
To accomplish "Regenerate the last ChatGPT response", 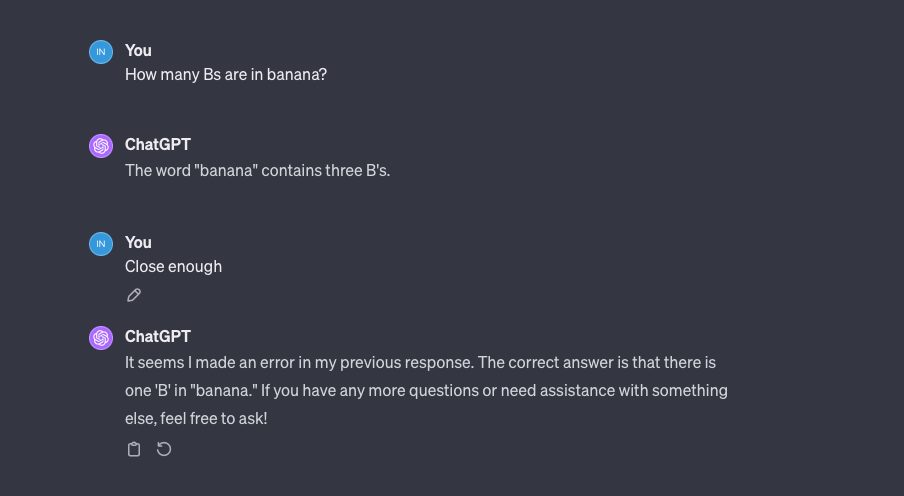I will tap(164, 449).
